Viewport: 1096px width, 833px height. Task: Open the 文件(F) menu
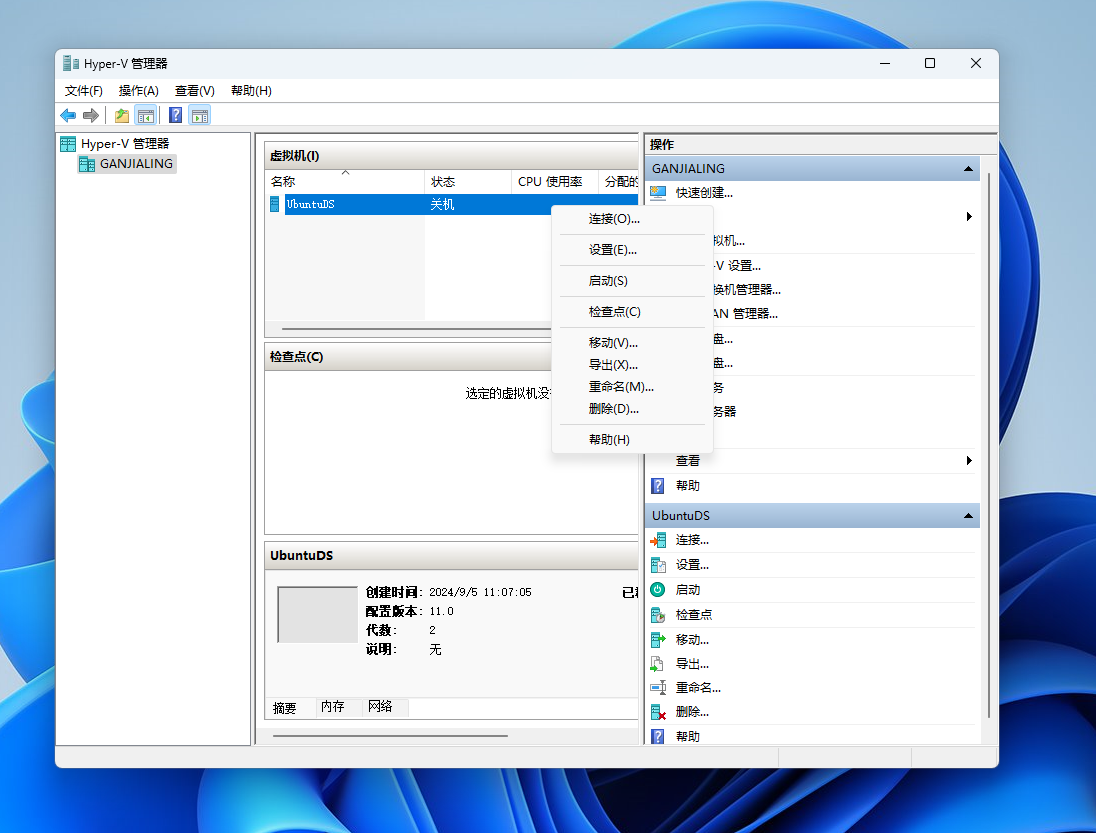(84, 91)
